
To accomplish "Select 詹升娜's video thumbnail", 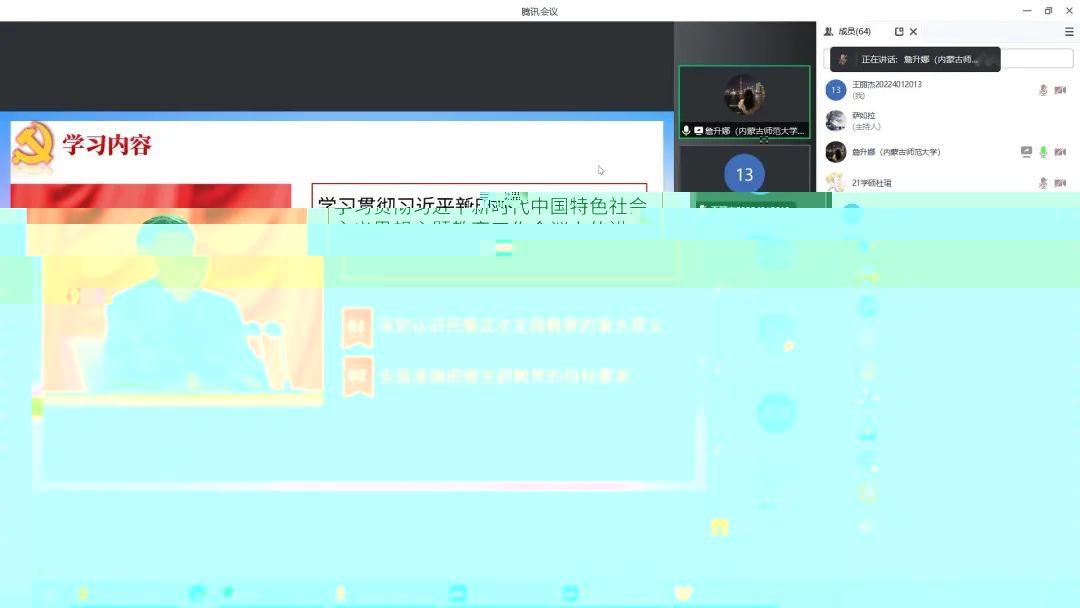I will pos(745,102).
